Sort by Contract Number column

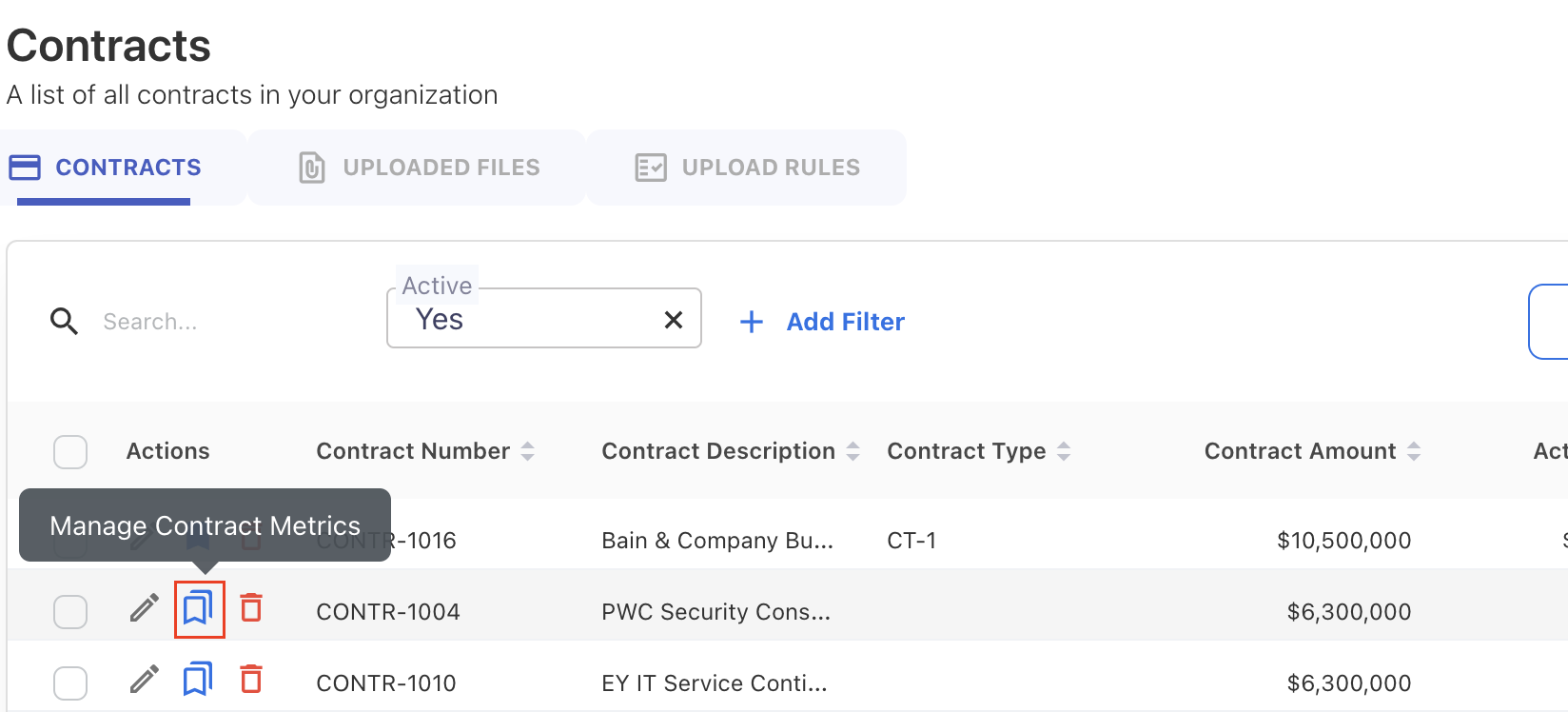pos(527,451)
